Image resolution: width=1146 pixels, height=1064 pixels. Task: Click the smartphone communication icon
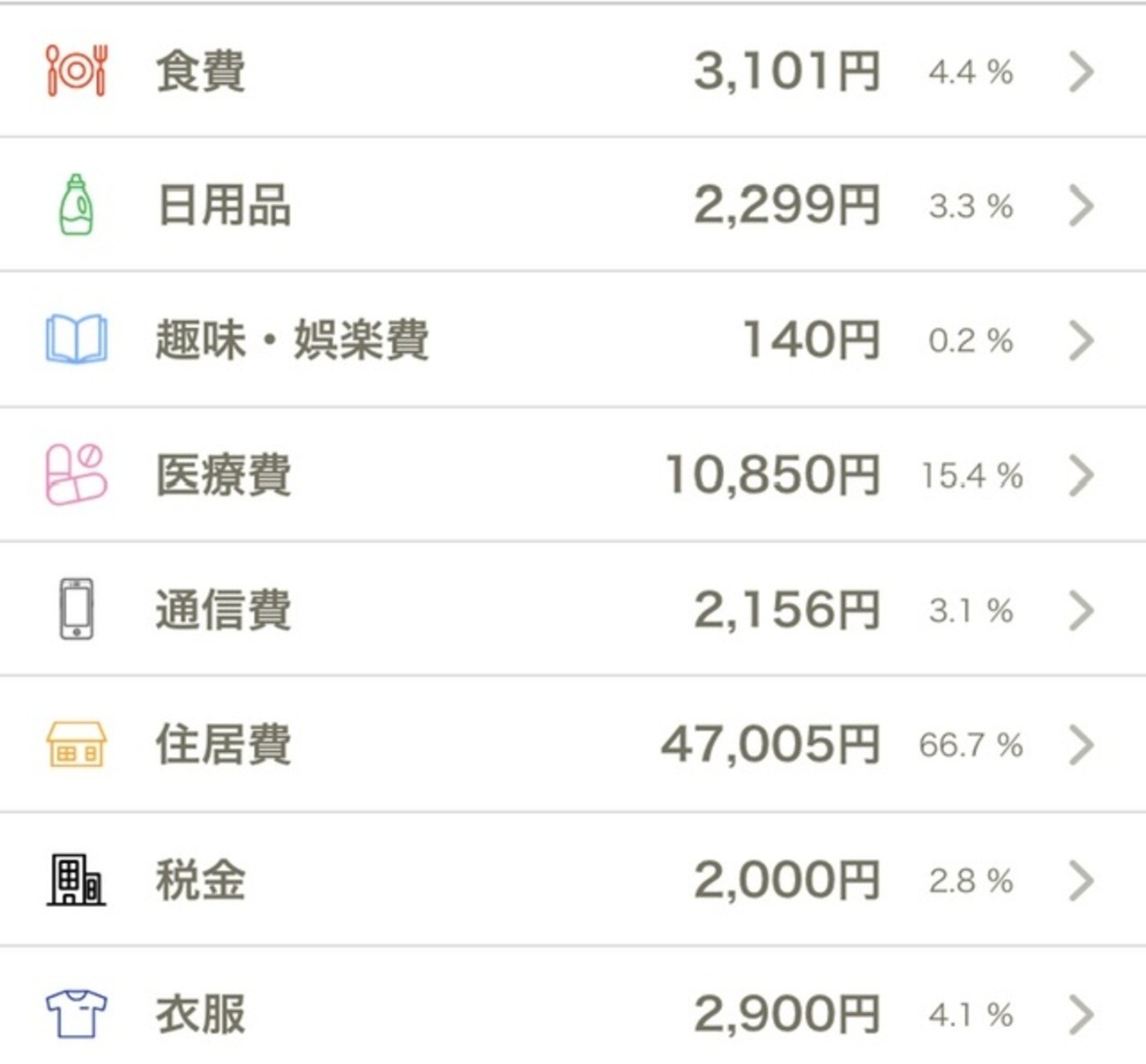tap(77, 610)
